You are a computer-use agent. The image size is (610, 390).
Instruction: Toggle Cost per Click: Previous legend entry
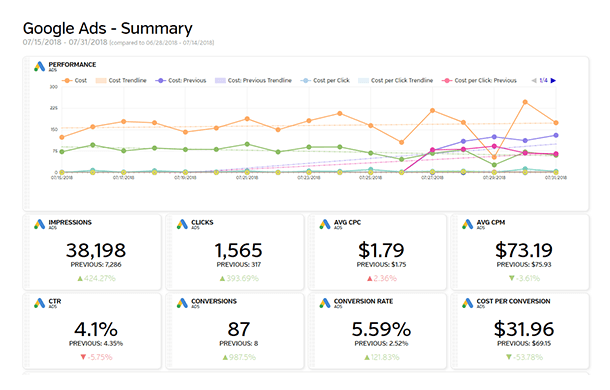pyautogui.click(x=479, y=81)
